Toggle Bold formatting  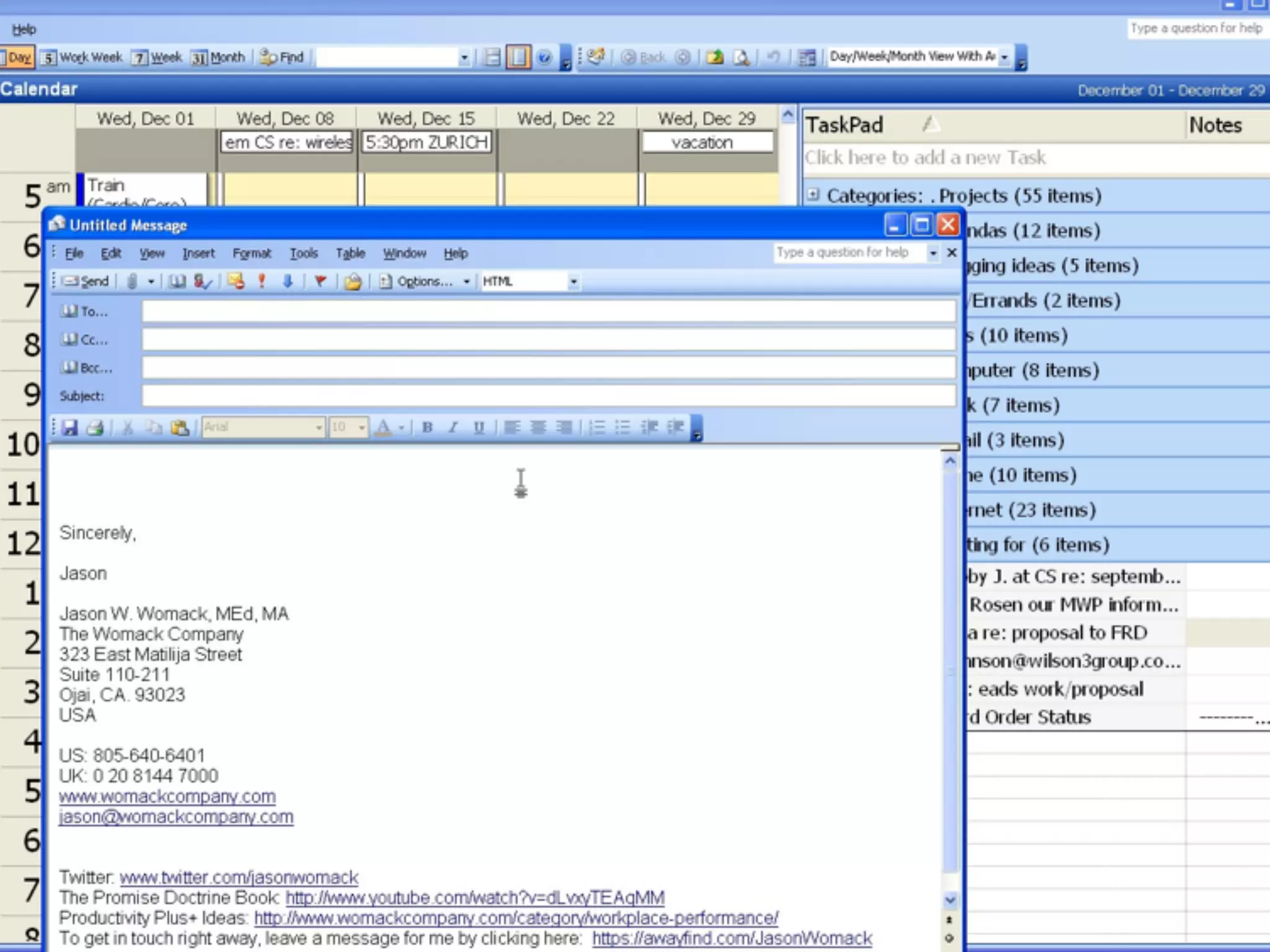[427, 427]
